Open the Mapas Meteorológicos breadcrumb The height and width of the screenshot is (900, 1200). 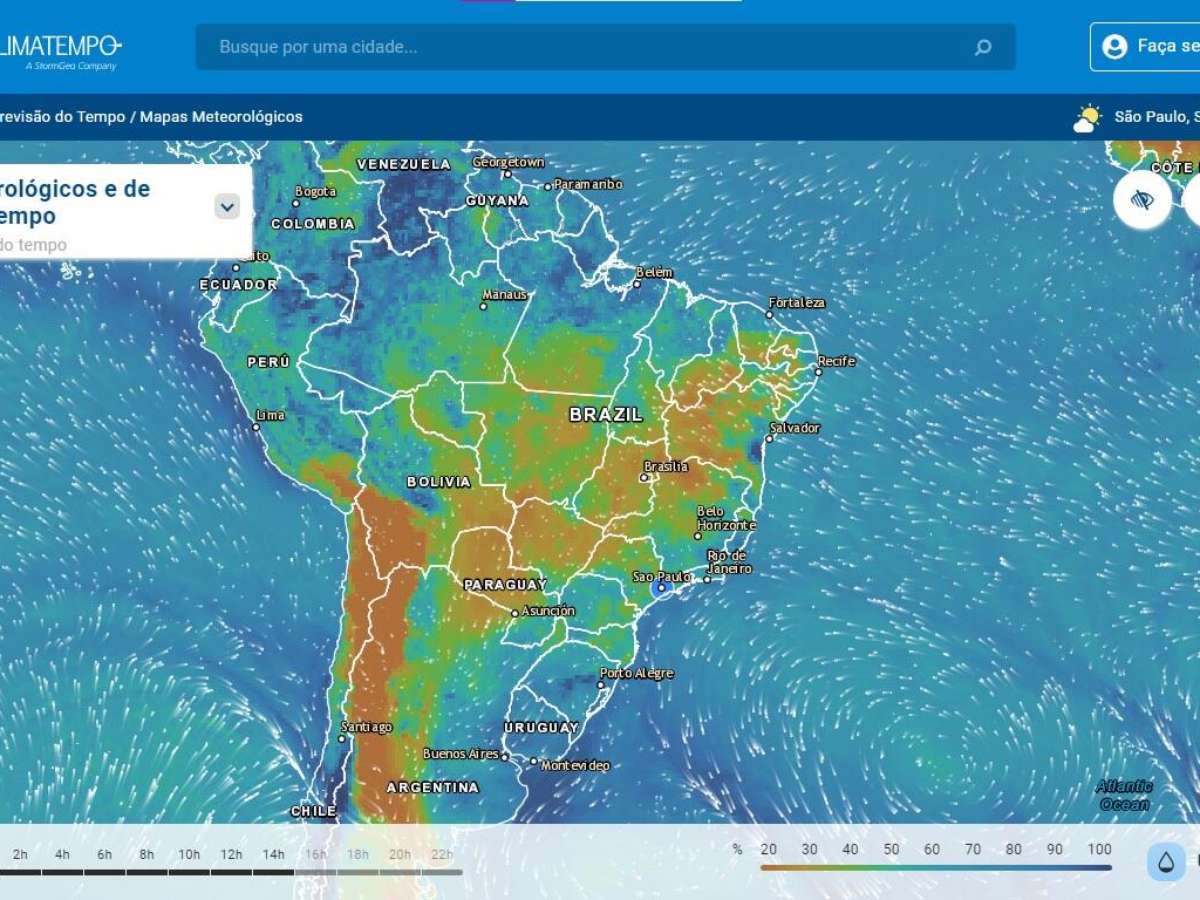tap(221, 117)
